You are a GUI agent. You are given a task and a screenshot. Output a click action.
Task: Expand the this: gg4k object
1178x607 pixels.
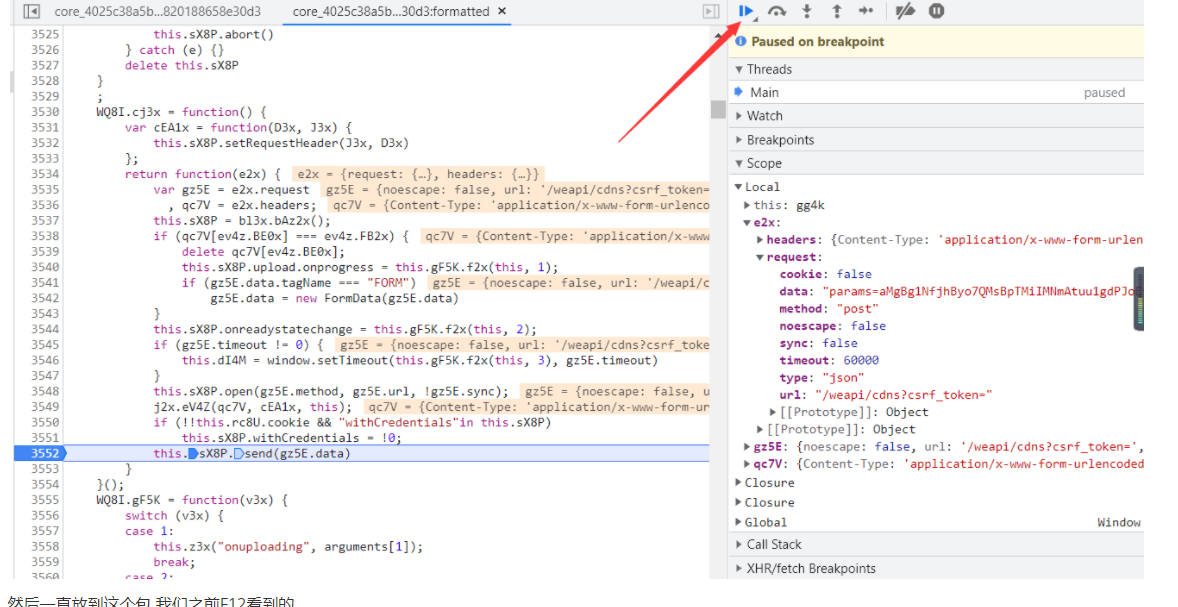pos(747,205)
